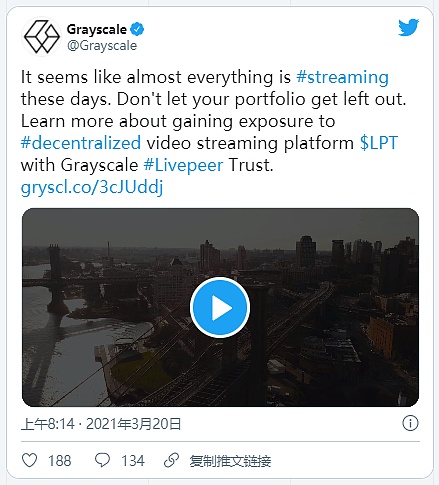Click the 134 replies count
Viewport: 439px width, 485px height.
133,461
